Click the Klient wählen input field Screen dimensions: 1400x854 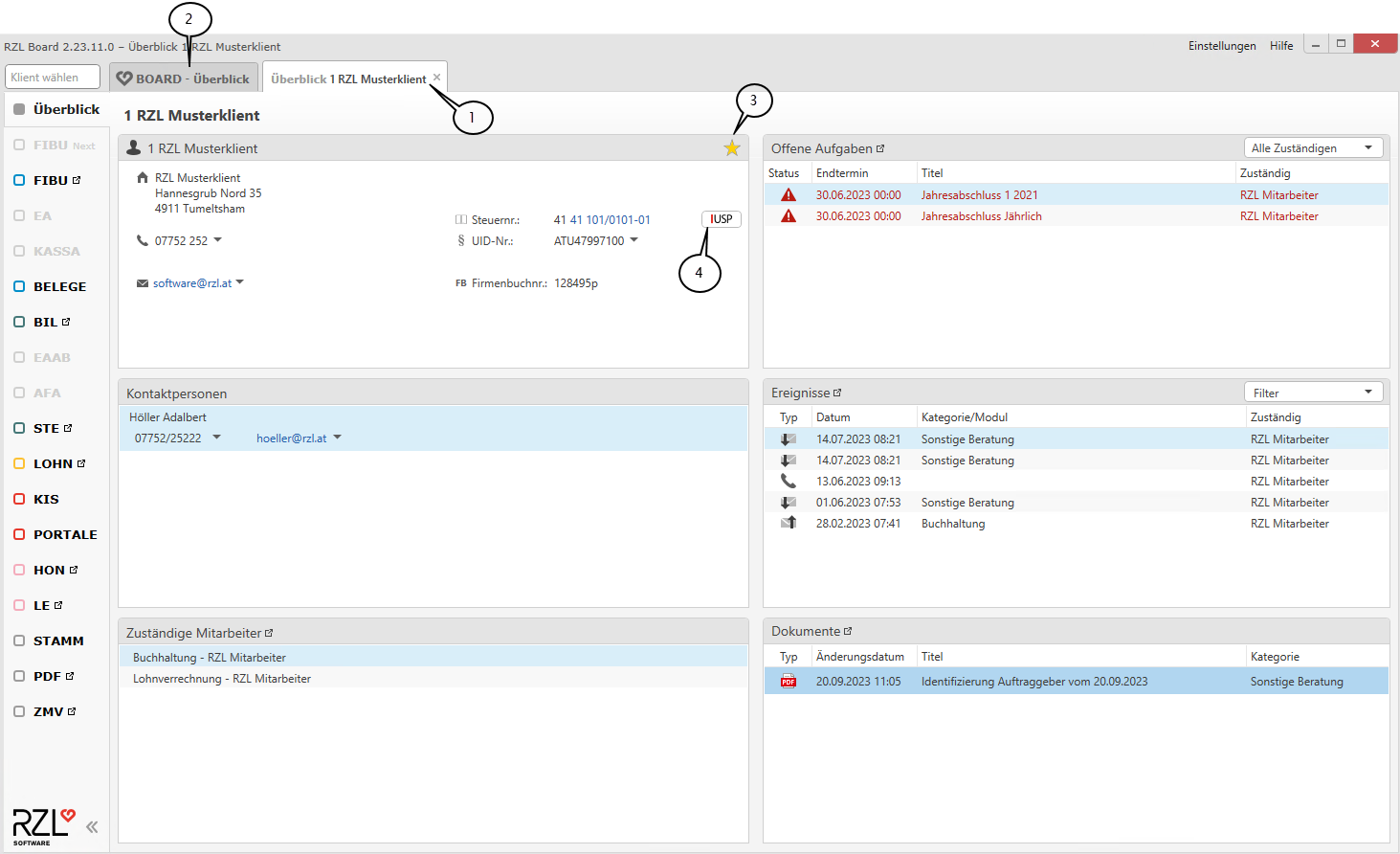[x=53, y=78]
